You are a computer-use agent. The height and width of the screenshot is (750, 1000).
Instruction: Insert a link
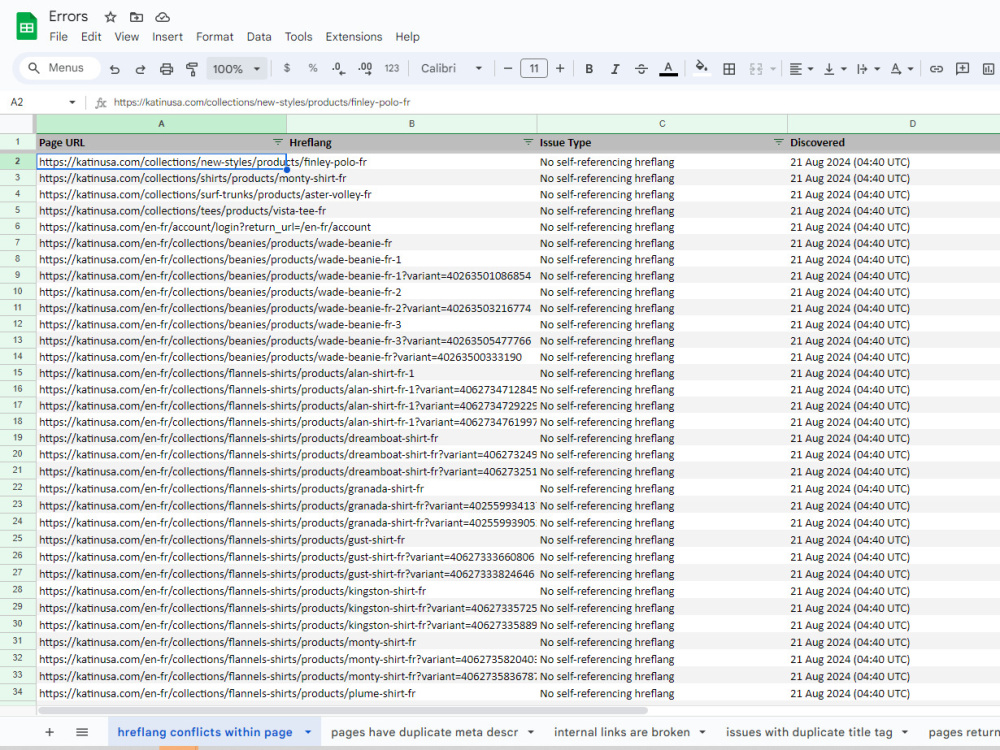click(x=936, y=69)
